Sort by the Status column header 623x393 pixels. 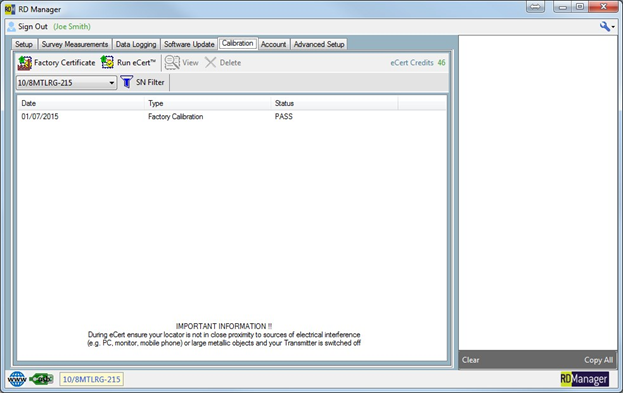[x=335, y=103]
